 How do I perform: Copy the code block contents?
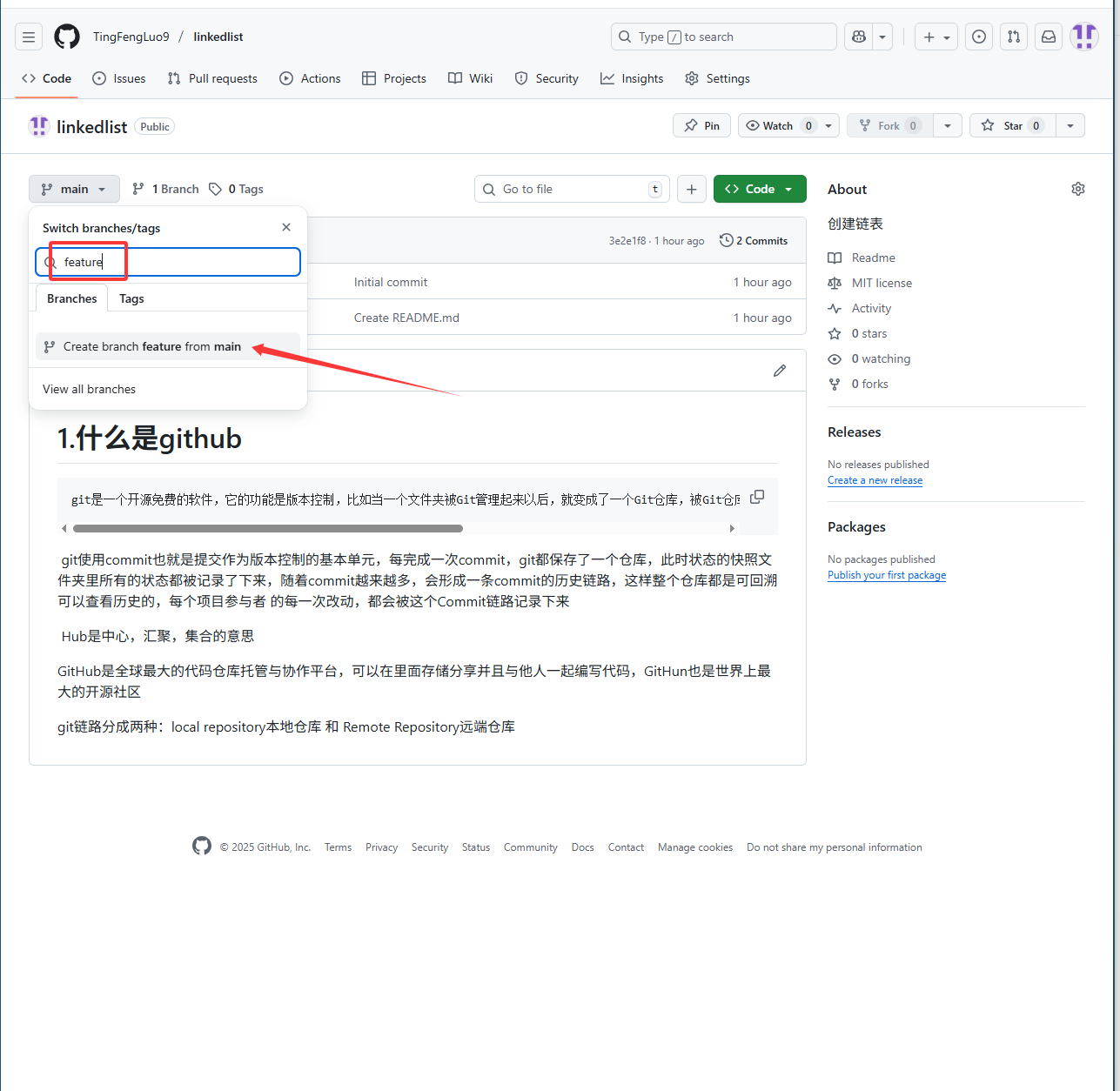click(x=757, y=497)
